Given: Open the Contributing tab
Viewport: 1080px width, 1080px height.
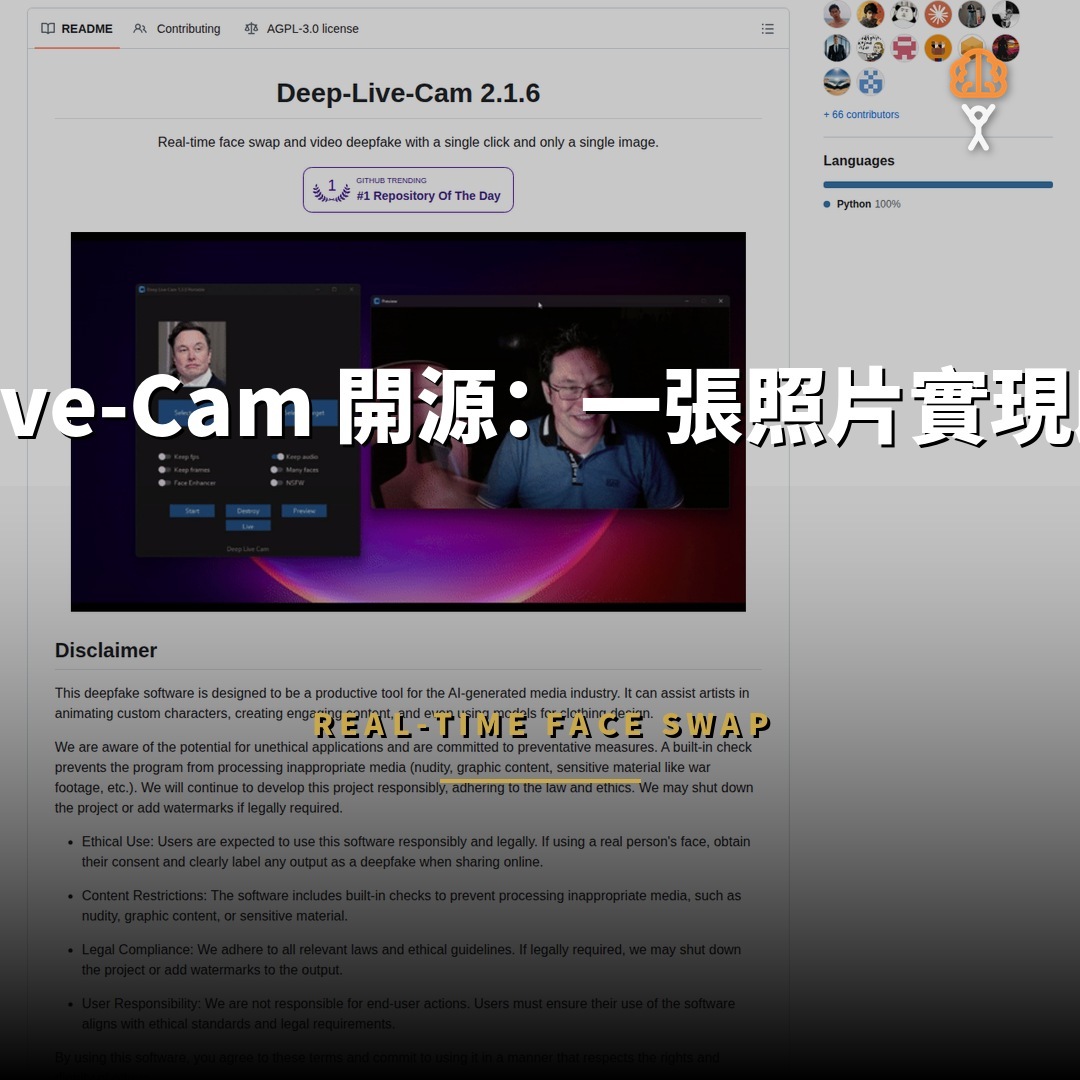Looking at the screenshot, I should (177, 29).
